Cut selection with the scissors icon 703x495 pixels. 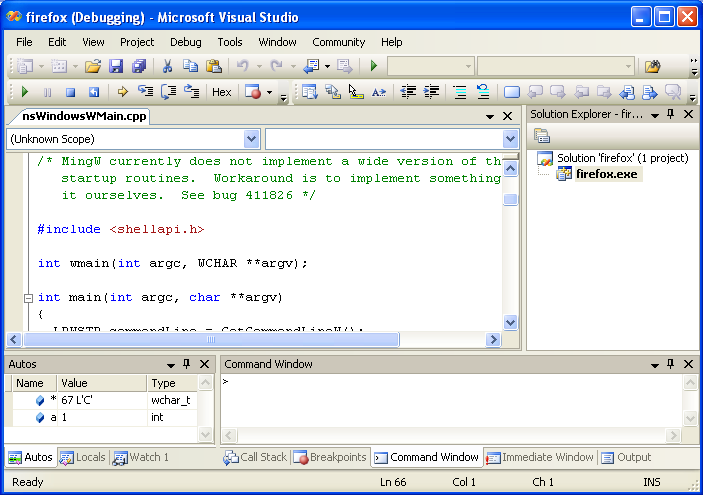pos(167,66)
